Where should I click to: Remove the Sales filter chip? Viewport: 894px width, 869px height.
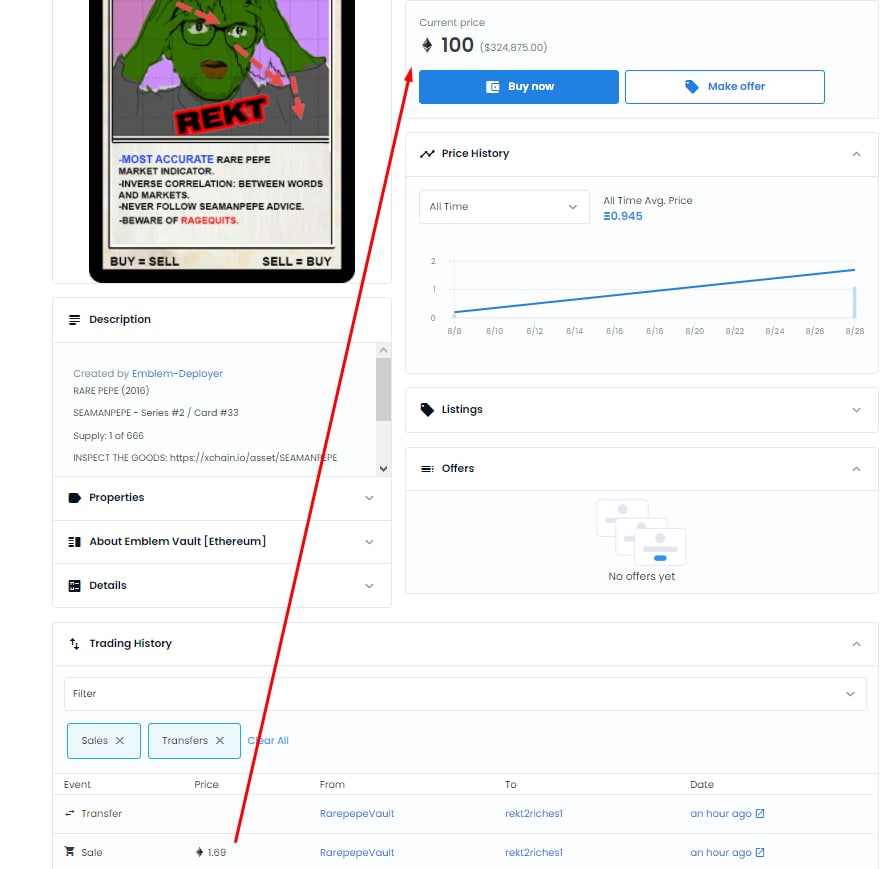click(x=120, y=740)
